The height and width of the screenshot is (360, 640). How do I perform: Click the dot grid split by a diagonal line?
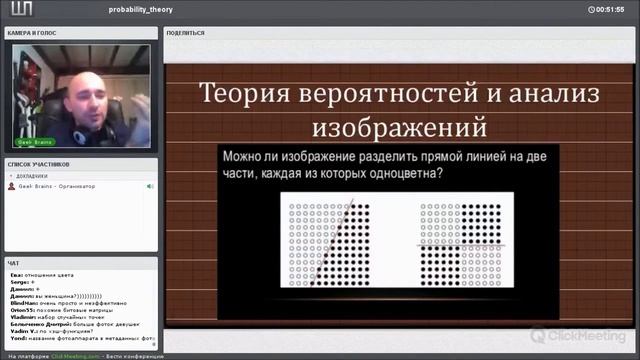tap(329, 243)
